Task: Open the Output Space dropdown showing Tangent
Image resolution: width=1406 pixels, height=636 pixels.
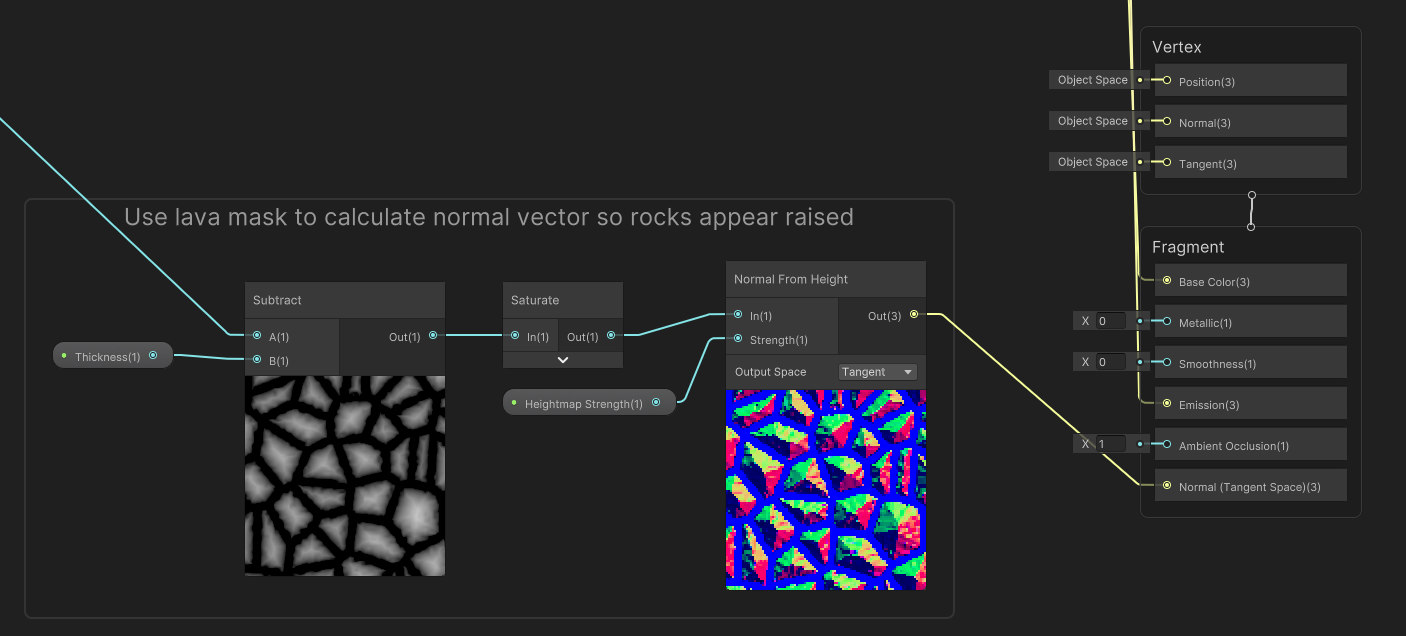Action: [x=878, y=371]
